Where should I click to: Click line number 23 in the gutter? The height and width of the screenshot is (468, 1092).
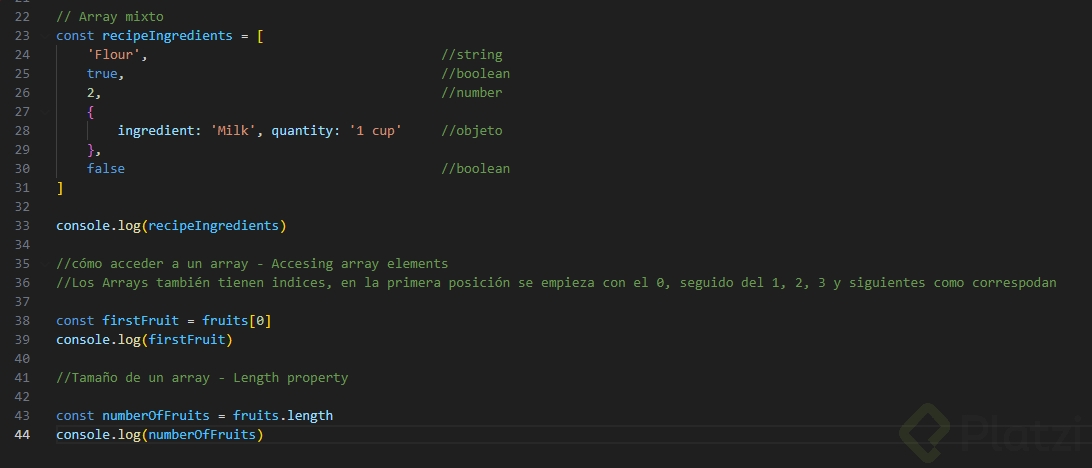[x=22, y=36]
